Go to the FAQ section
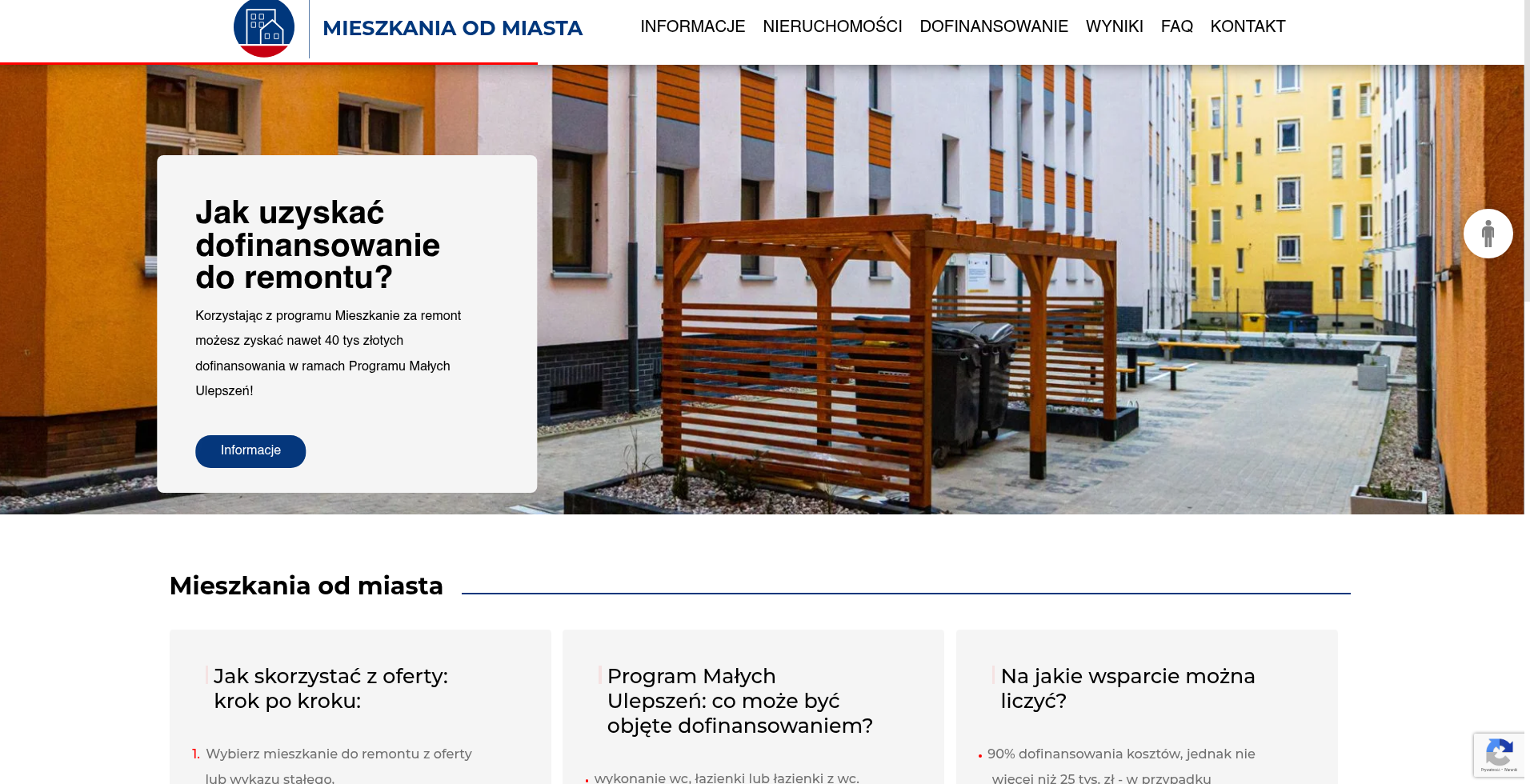Viewport: 1530px width, 784px height. tap(1177, 26)
